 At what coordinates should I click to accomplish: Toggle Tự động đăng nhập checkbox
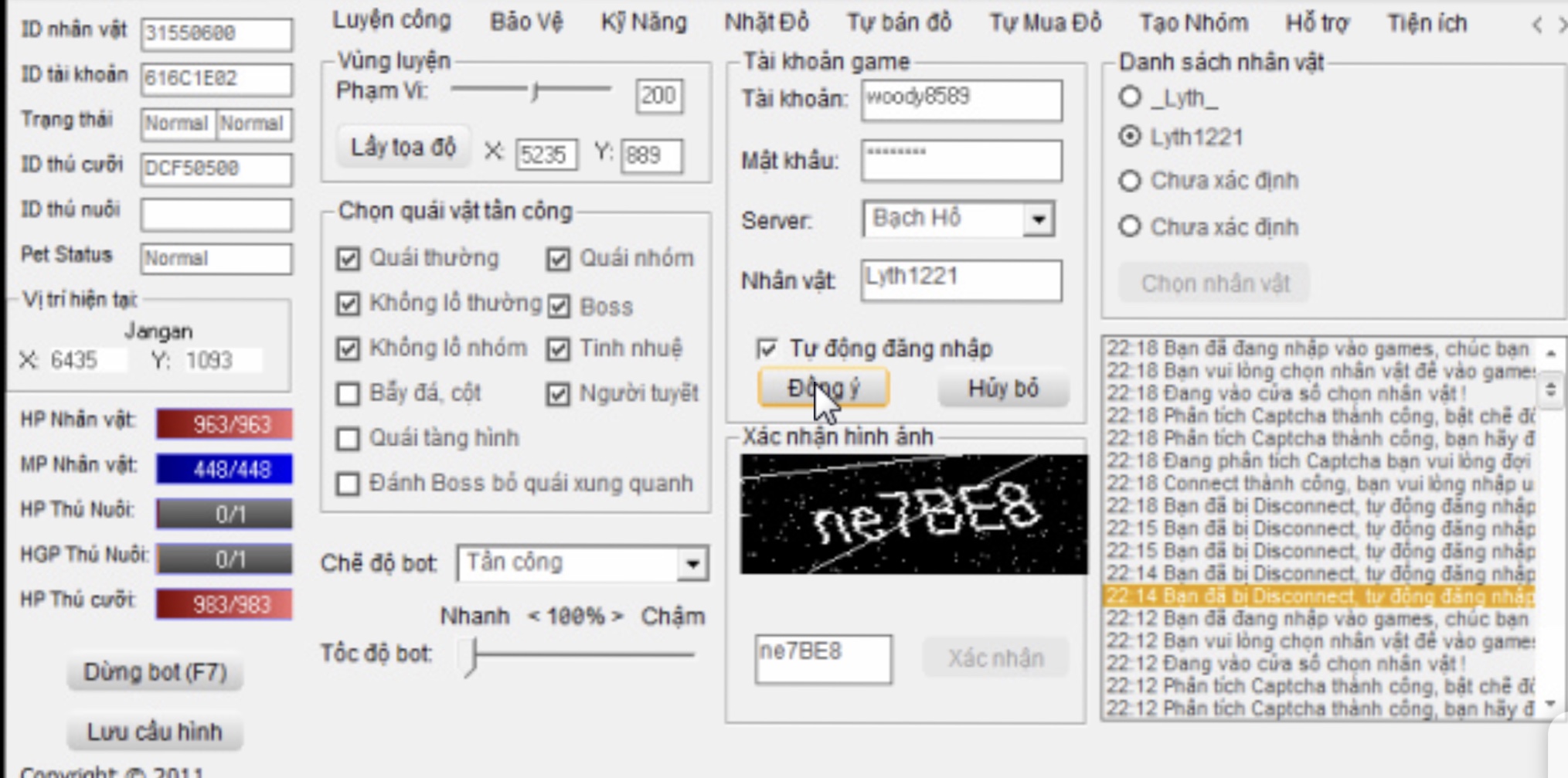(767, 348)
